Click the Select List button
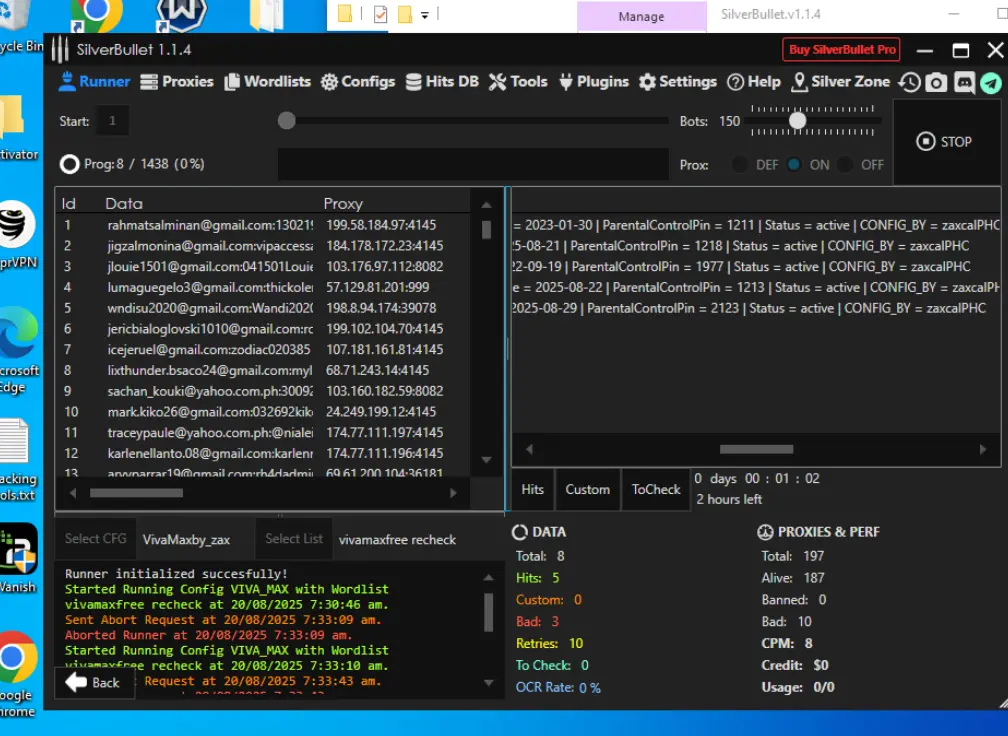Viewport: 1008px width, 736px height. click(294, 539)
